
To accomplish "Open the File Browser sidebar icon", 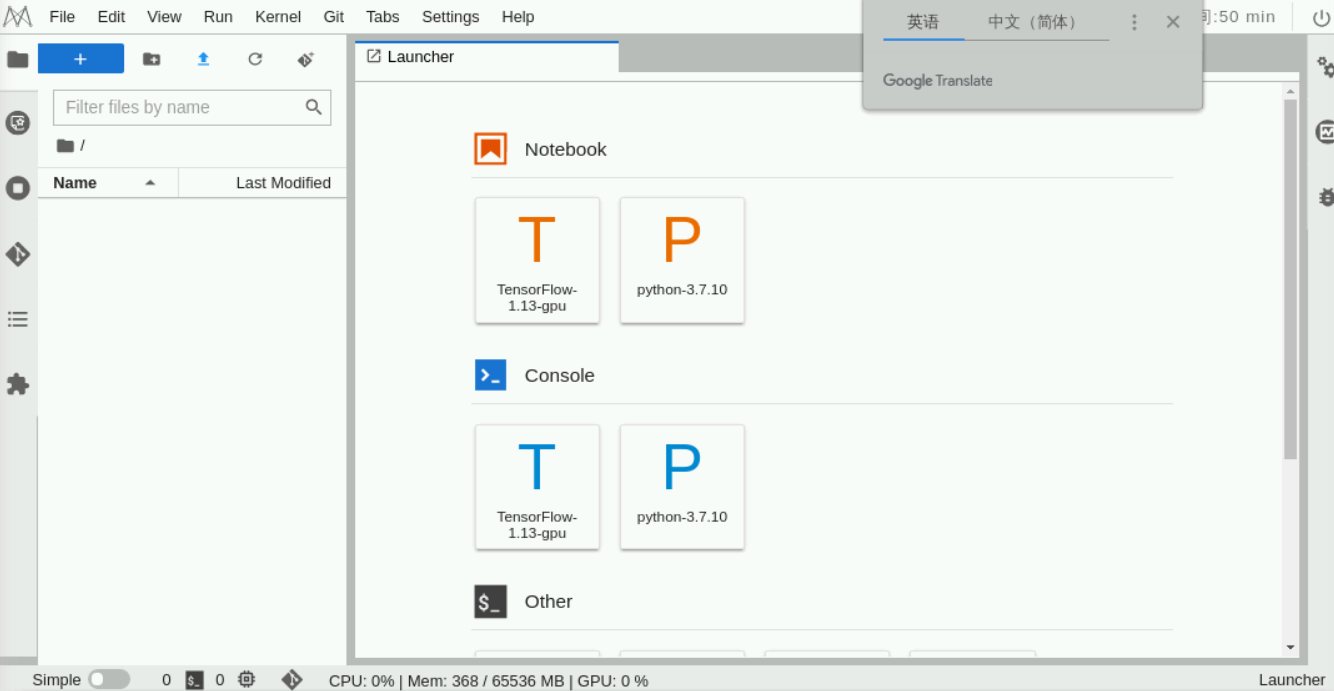I will [18, 59].
